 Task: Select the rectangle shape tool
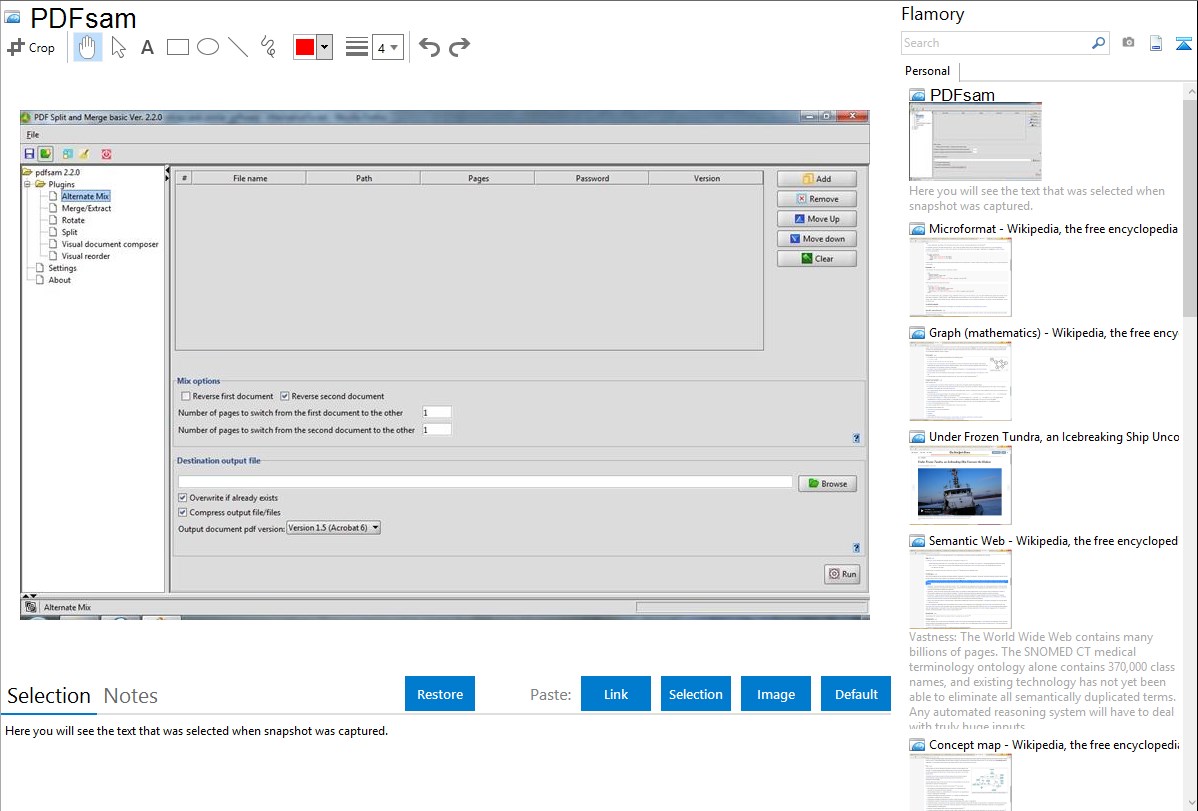177,47
